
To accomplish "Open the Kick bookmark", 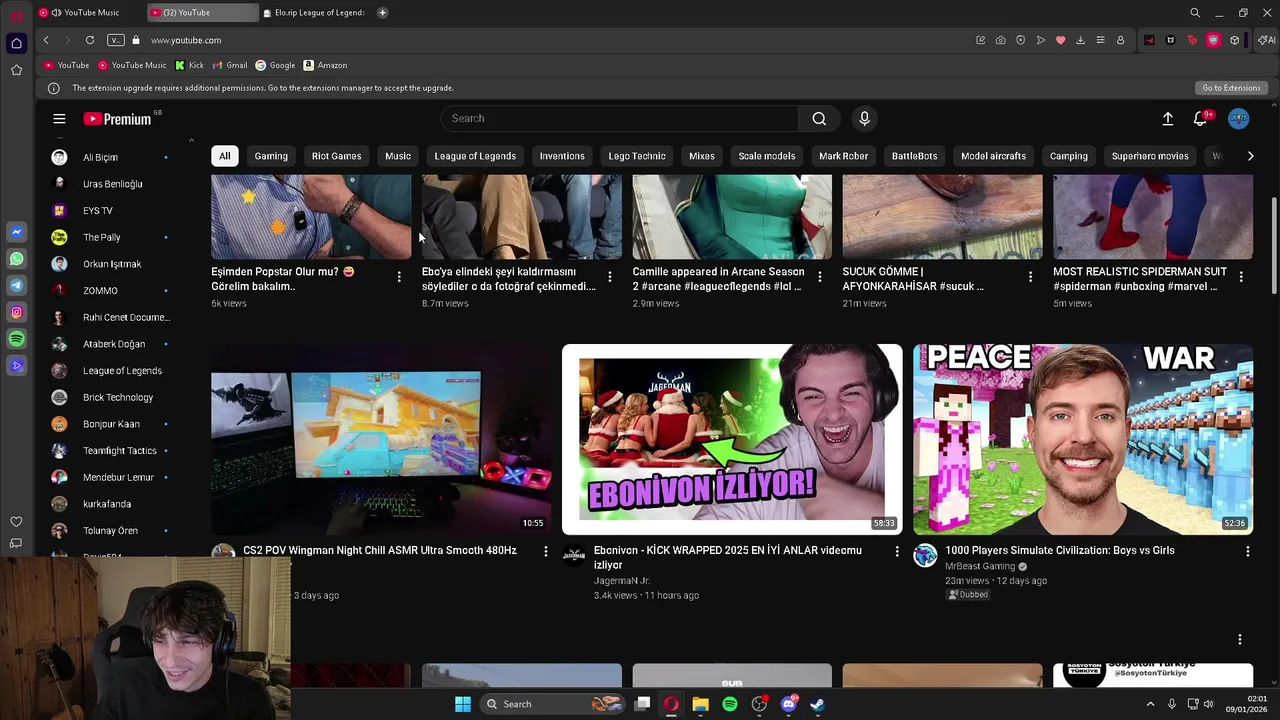I will click(189, 65).
